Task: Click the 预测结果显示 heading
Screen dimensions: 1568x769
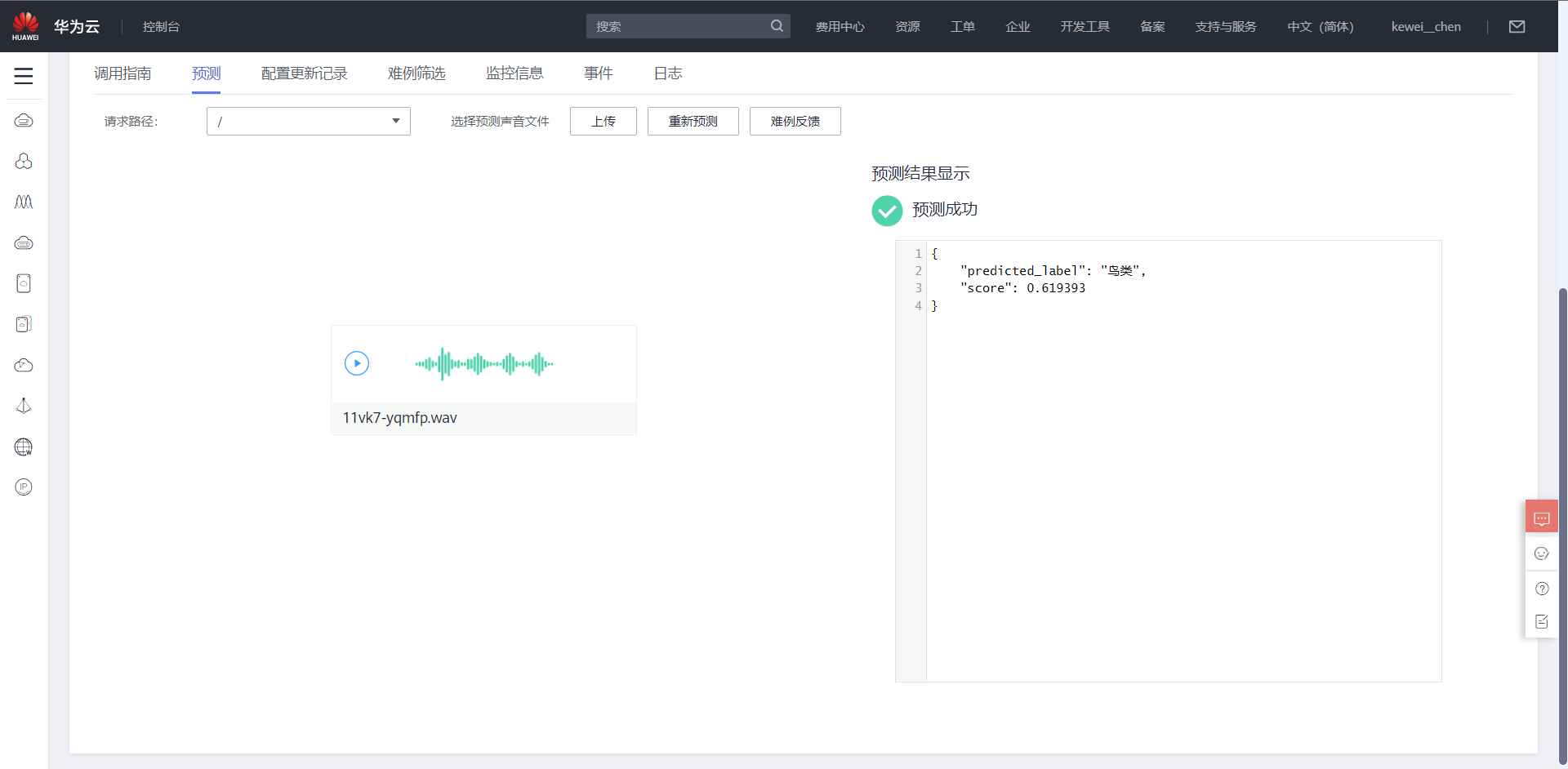Action: click(920, 173)
